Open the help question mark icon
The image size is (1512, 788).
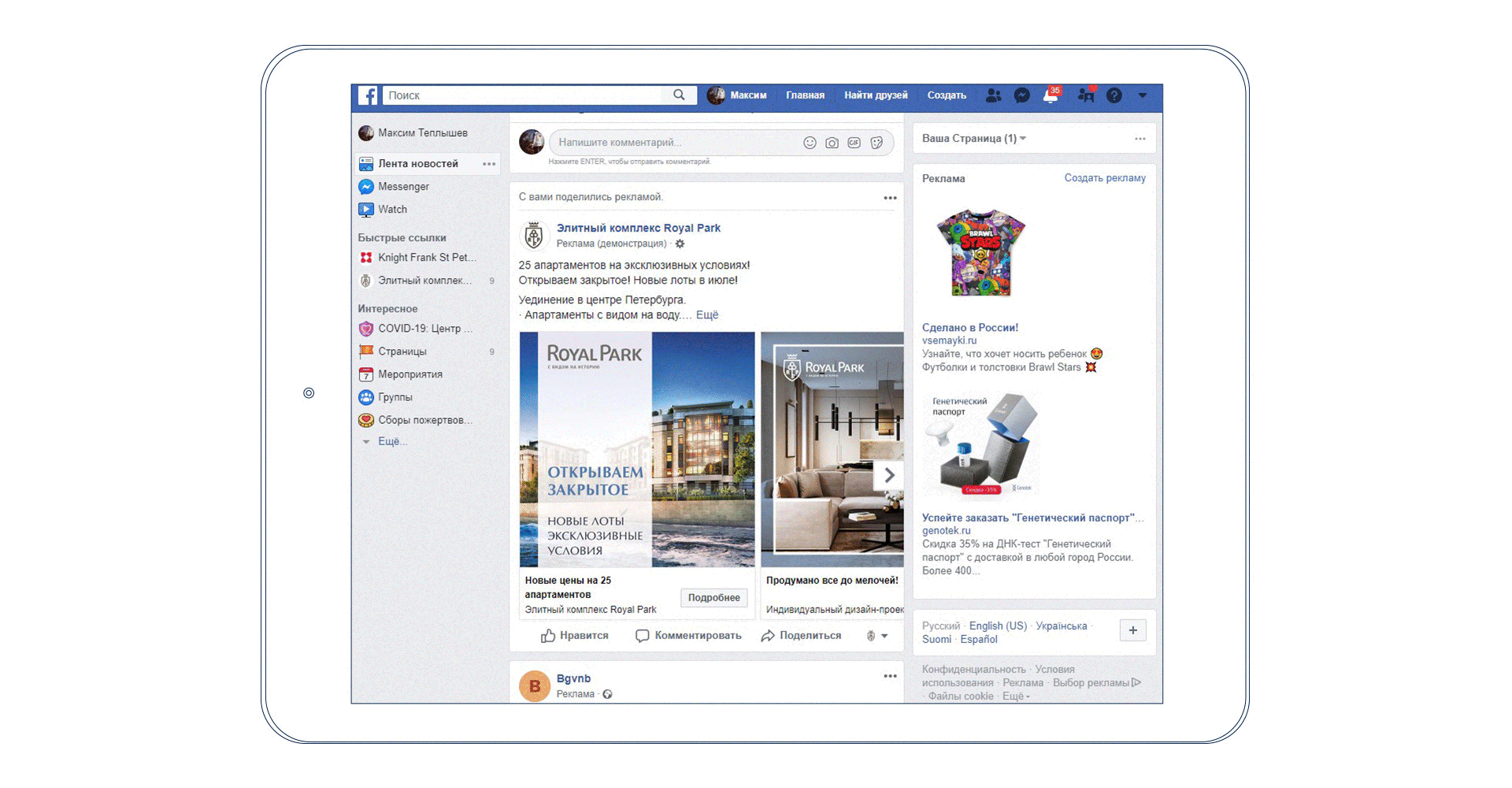click(x=1114, y=95)
